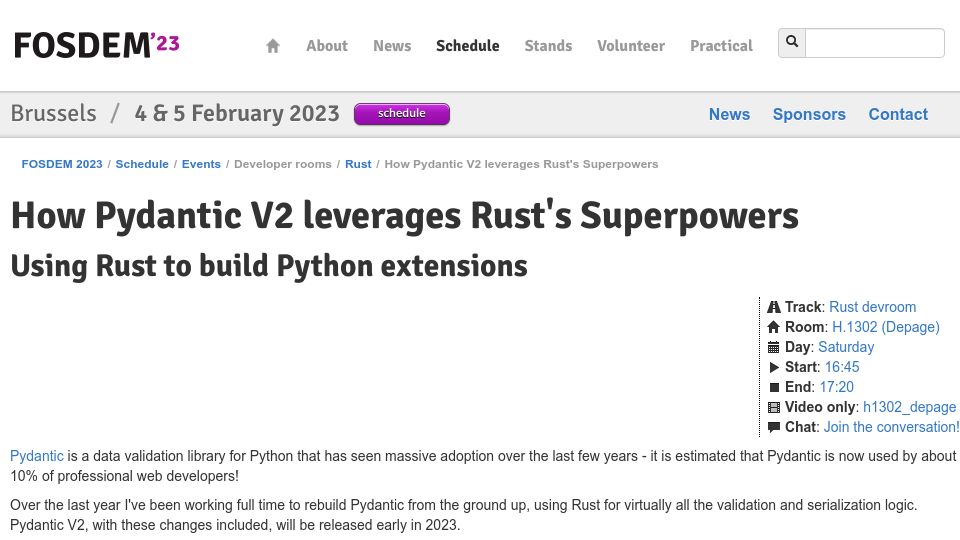
Task: Open the News item in top navigation
Action: [x=392, y=46]
